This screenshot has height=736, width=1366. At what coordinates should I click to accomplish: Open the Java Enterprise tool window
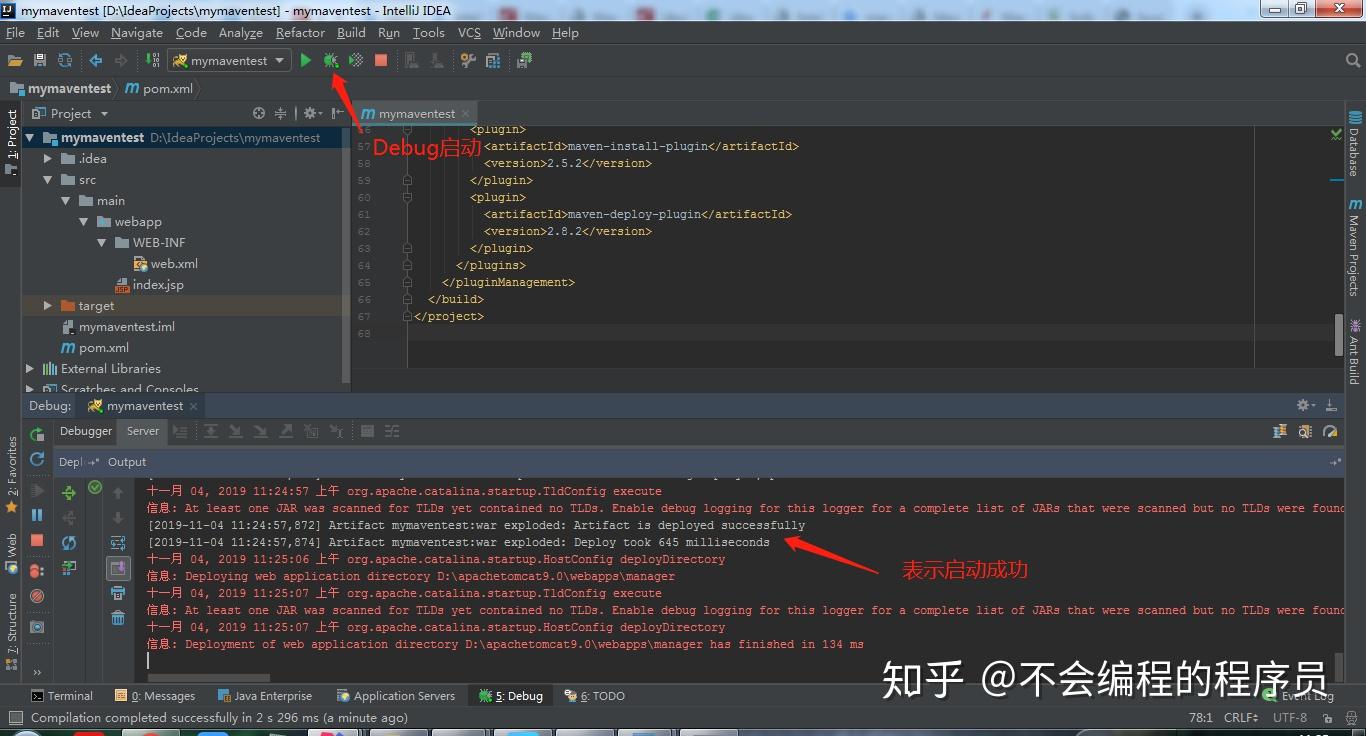click(x=263, y=696)
